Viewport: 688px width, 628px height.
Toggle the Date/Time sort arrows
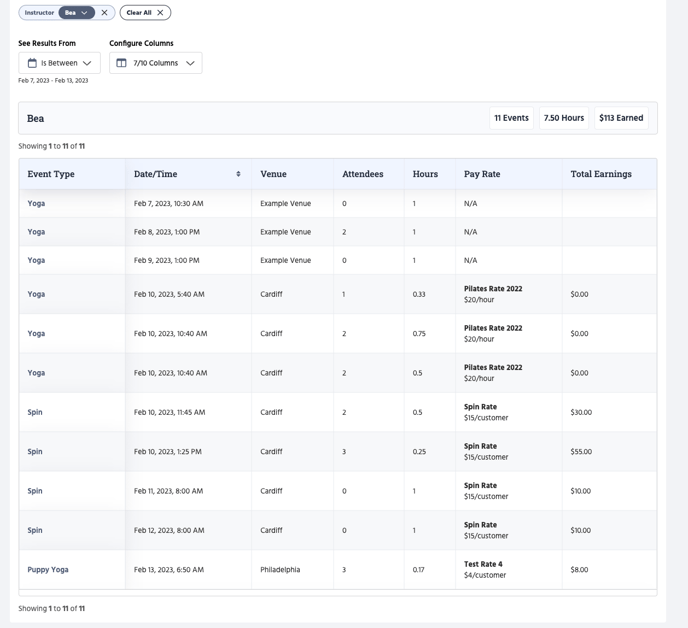238,174
